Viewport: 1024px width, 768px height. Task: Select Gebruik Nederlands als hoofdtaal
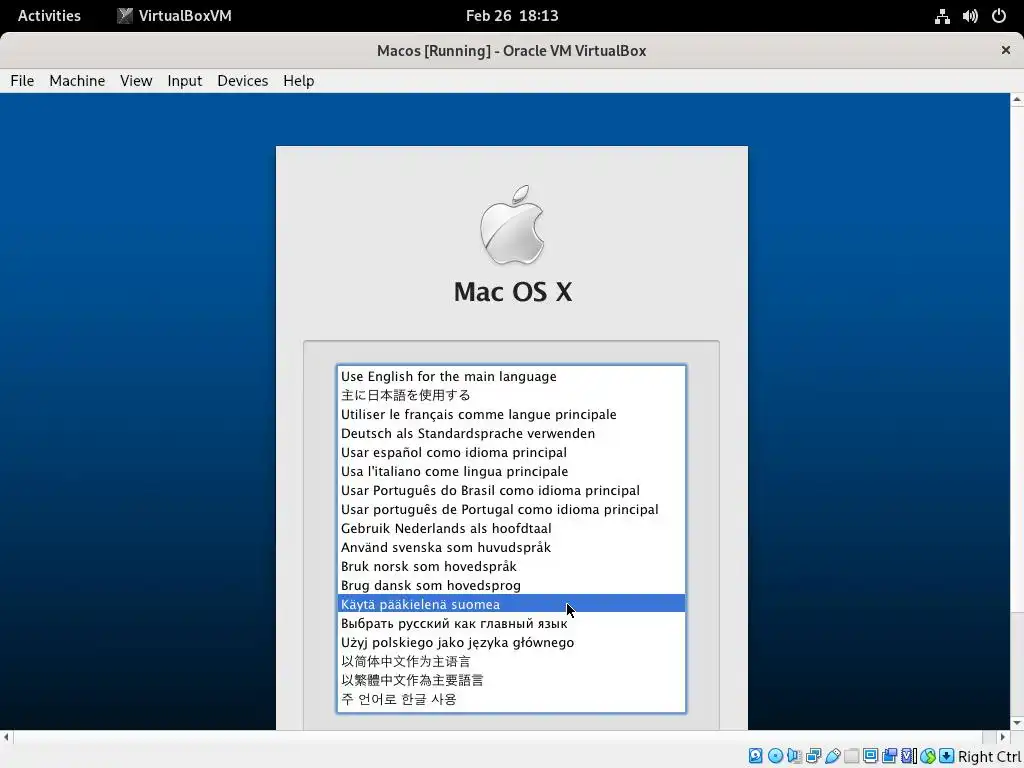pos(511,528)
